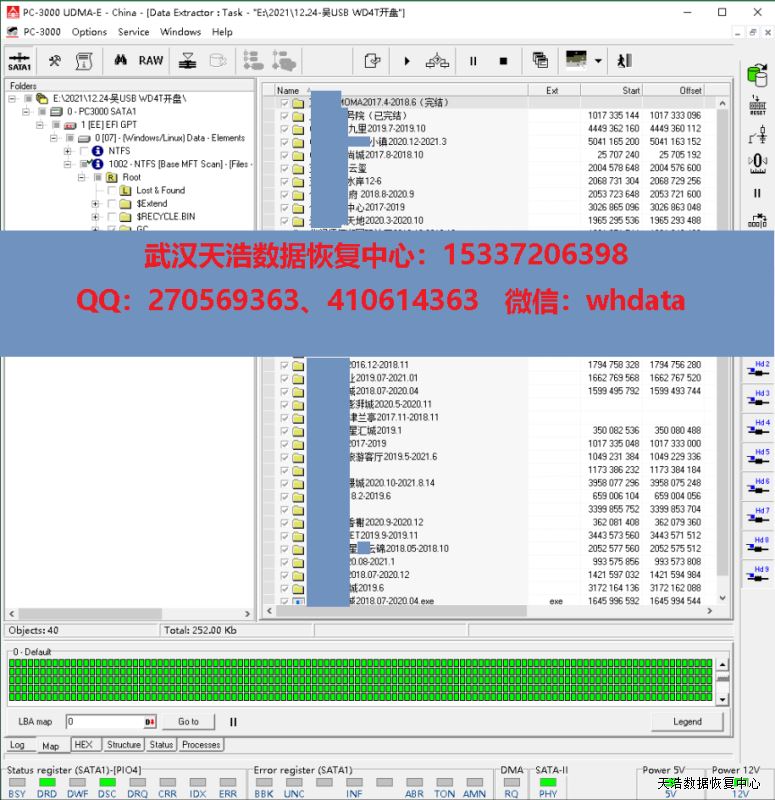775x800 pixels.
Task: Toggle the top-level NTFS partition checkbox
Action: (83, 151)
